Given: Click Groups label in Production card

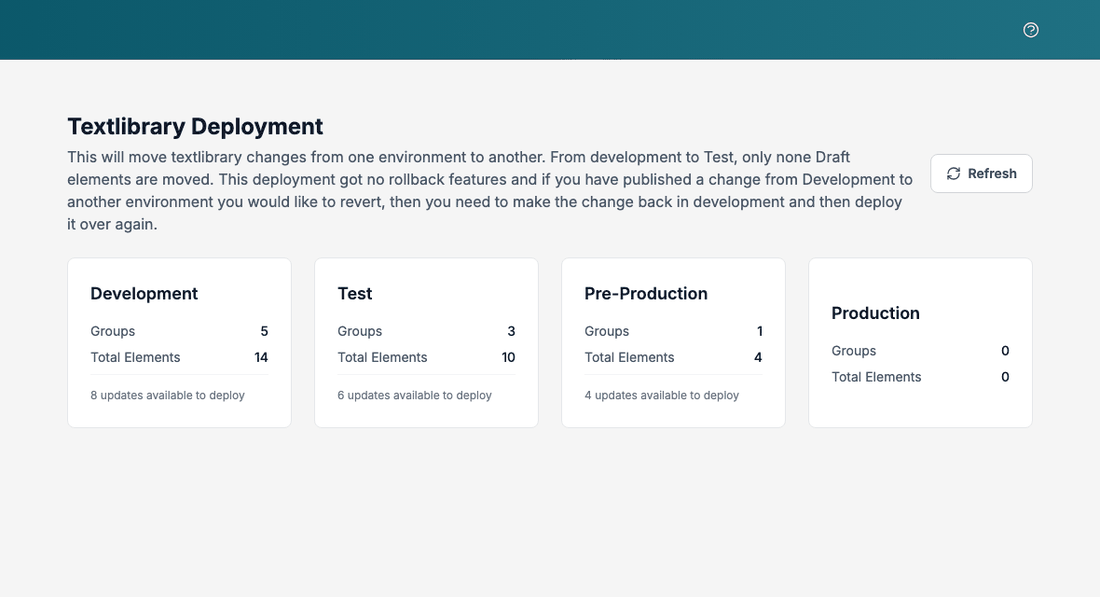Looking at the screenshot, I should [x=854, y=351].
